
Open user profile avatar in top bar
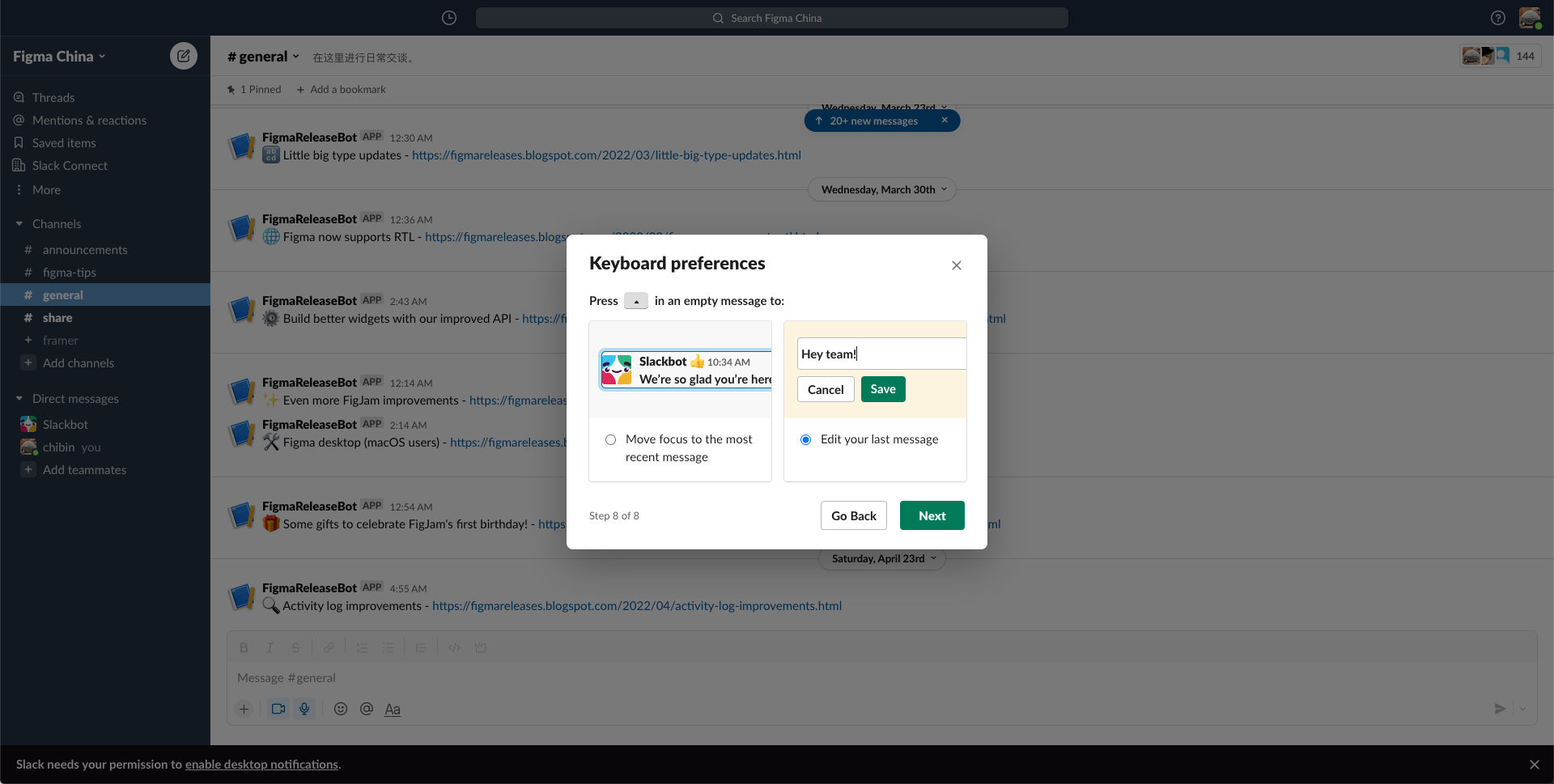tap(1530, 18)
